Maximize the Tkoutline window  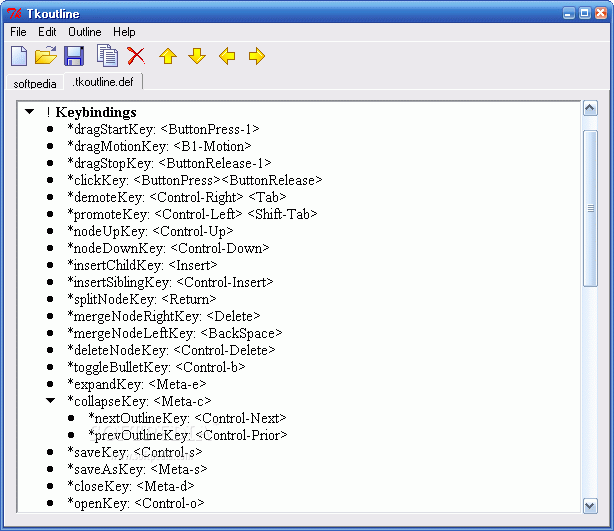coord(585,13)
